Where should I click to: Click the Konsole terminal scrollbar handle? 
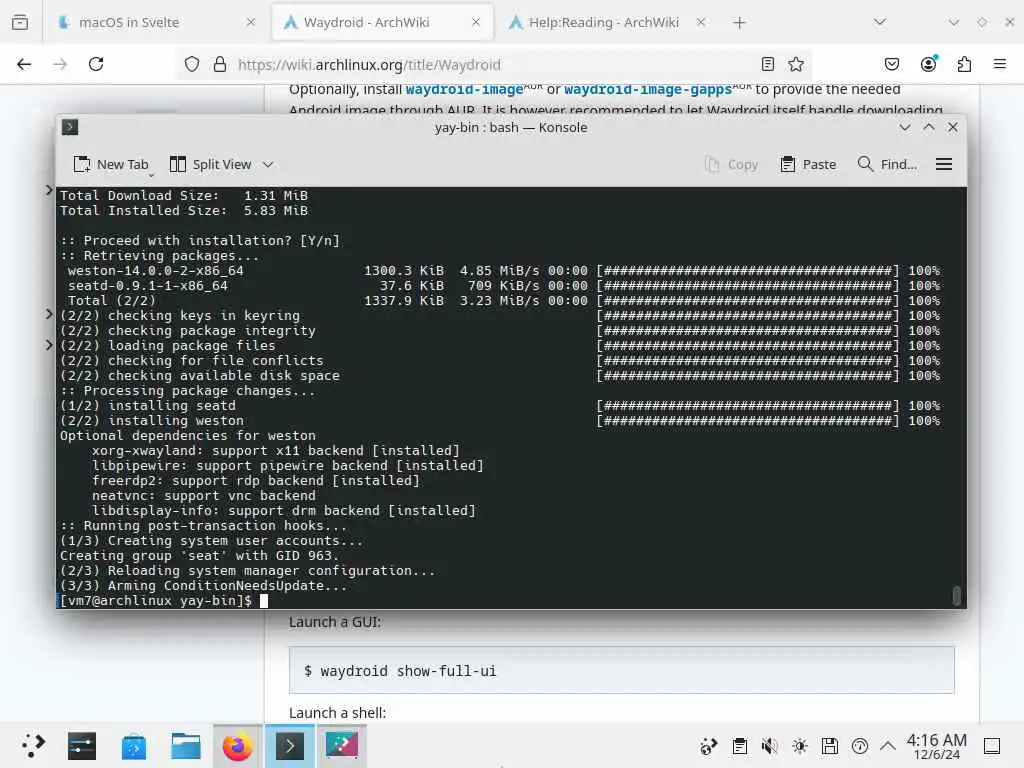[956, 596]
